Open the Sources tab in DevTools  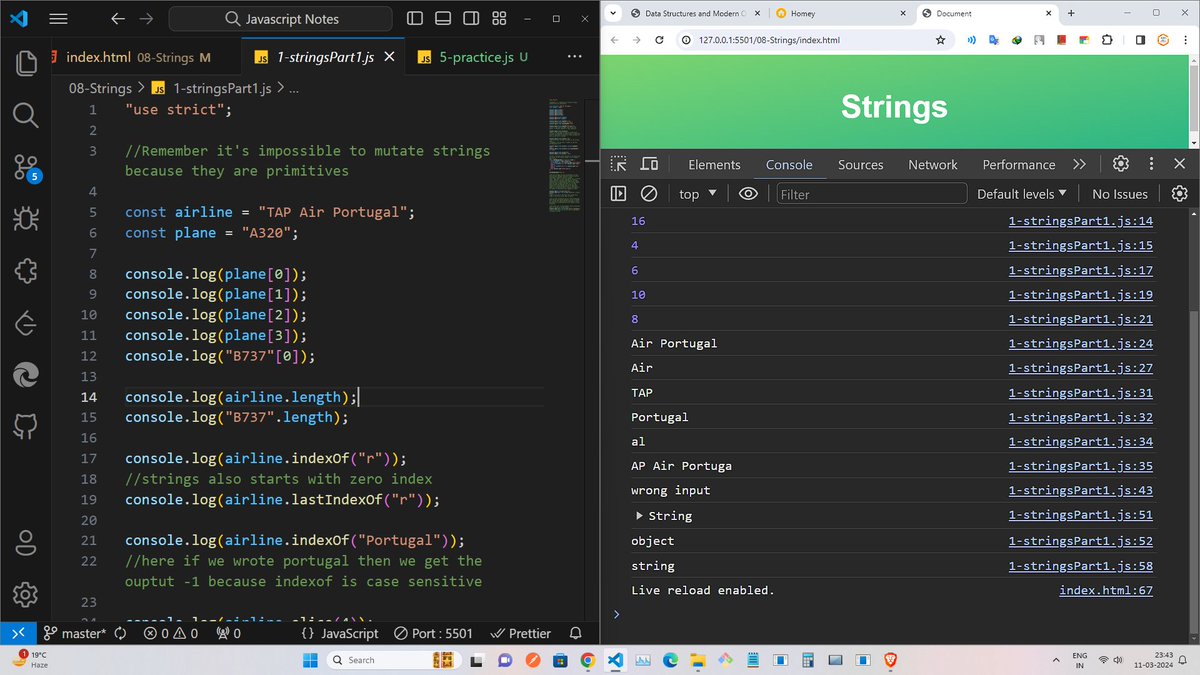[x=860, y=164]
